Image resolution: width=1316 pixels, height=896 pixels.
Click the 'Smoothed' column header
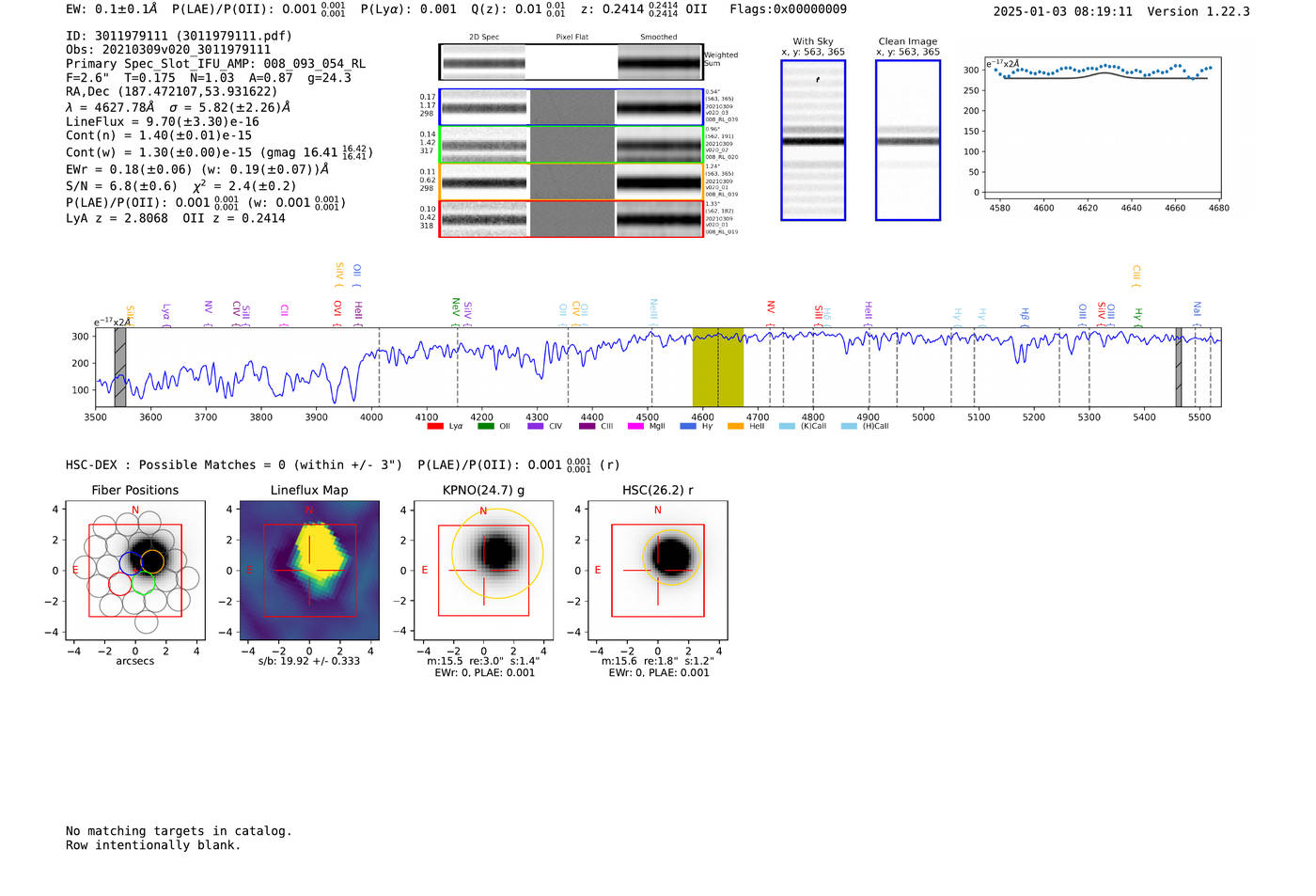point(658,38)
